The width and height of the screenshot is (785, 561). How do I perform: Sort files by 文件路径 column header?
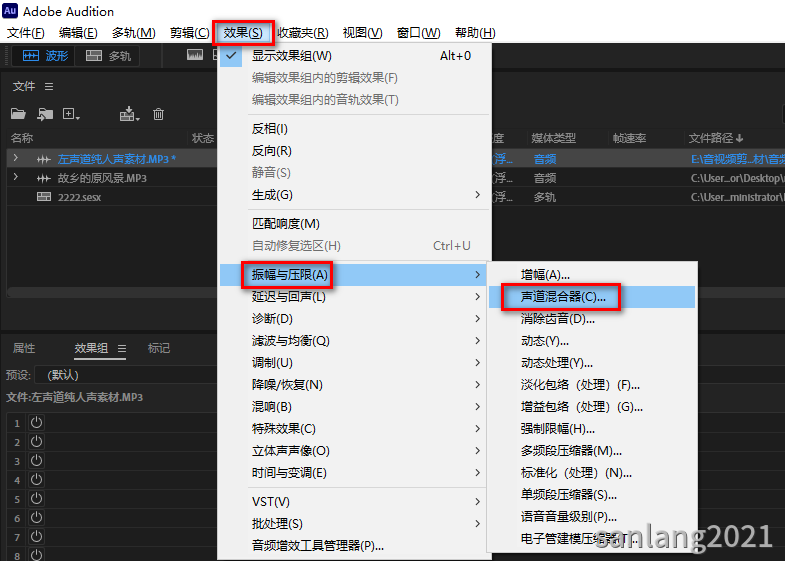point(715,138)
